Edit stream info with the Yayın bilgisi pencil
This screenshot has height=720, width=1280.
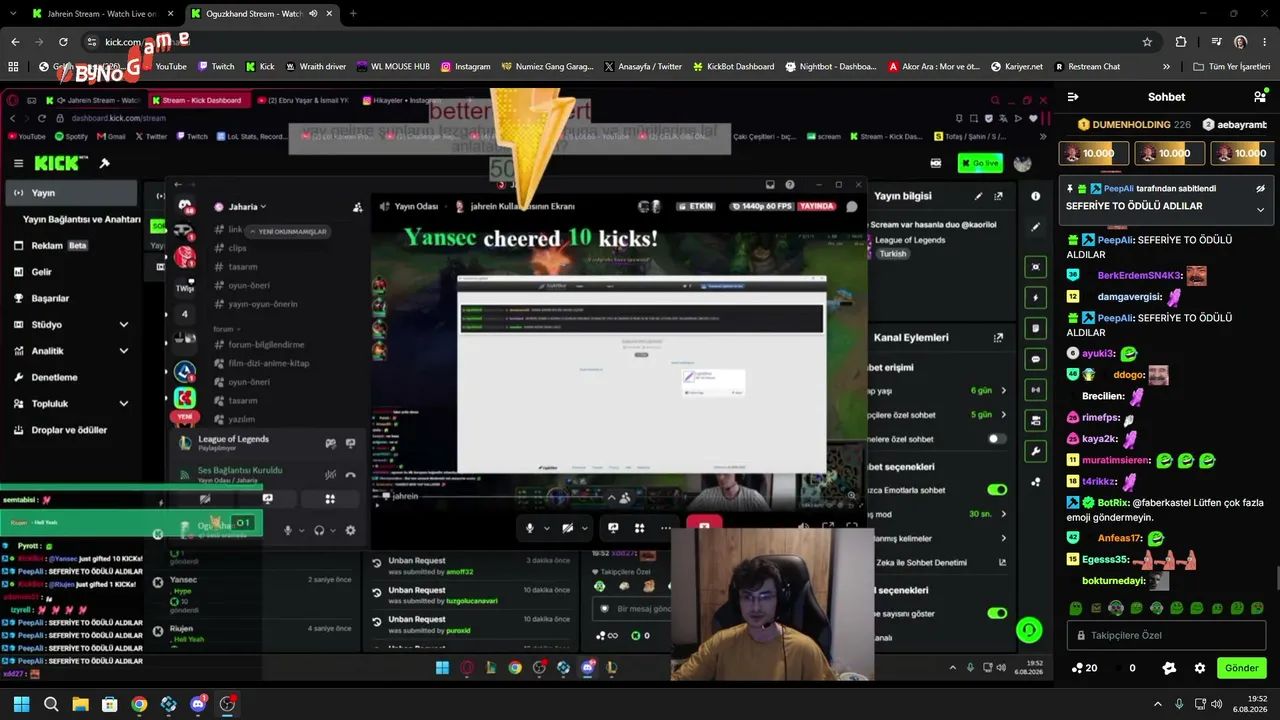click(978, 196)
